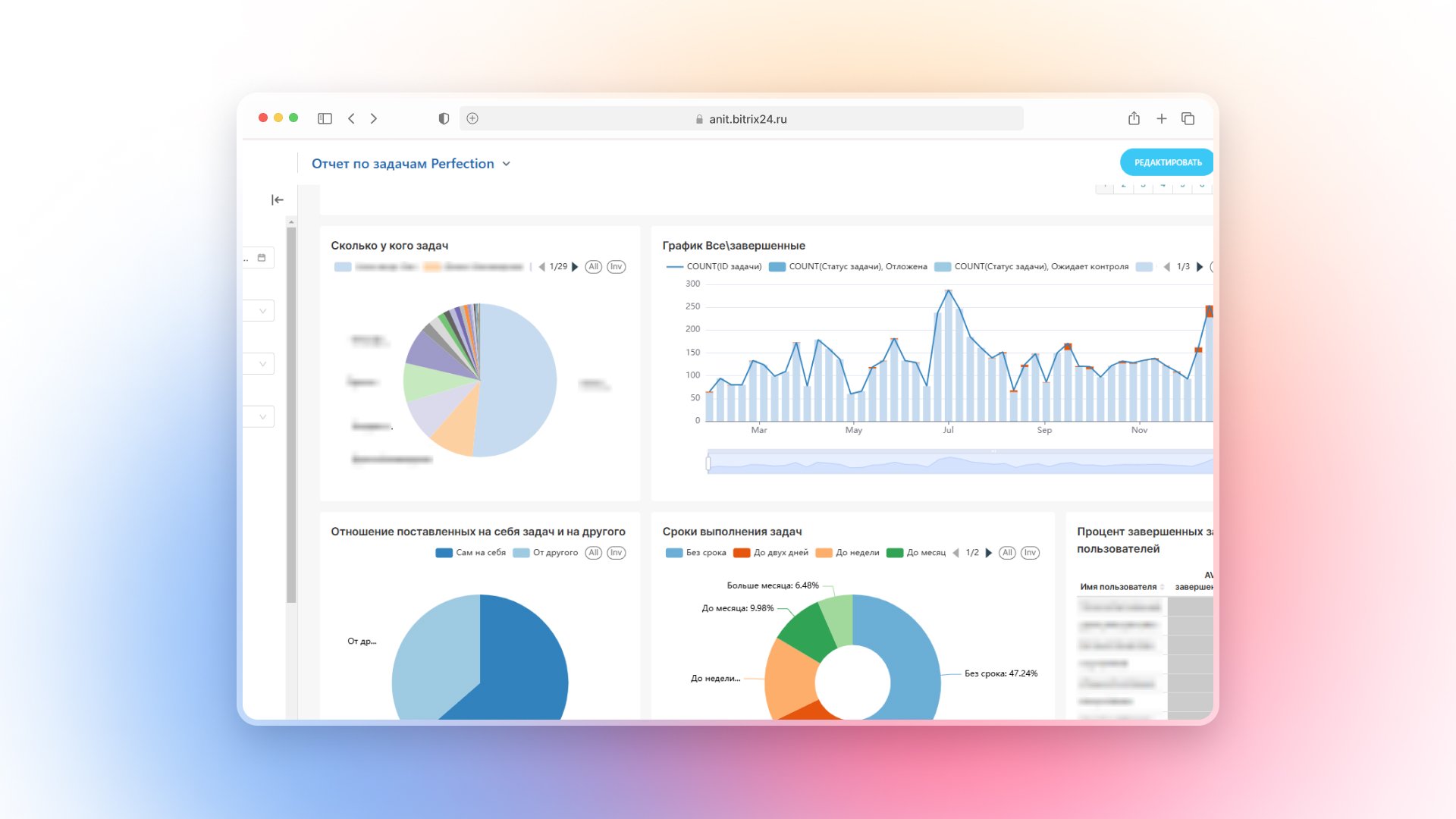Toggle All legend in Сколько у кого задач
This screenshot has width=1456, height=819.
click(594, 267)
